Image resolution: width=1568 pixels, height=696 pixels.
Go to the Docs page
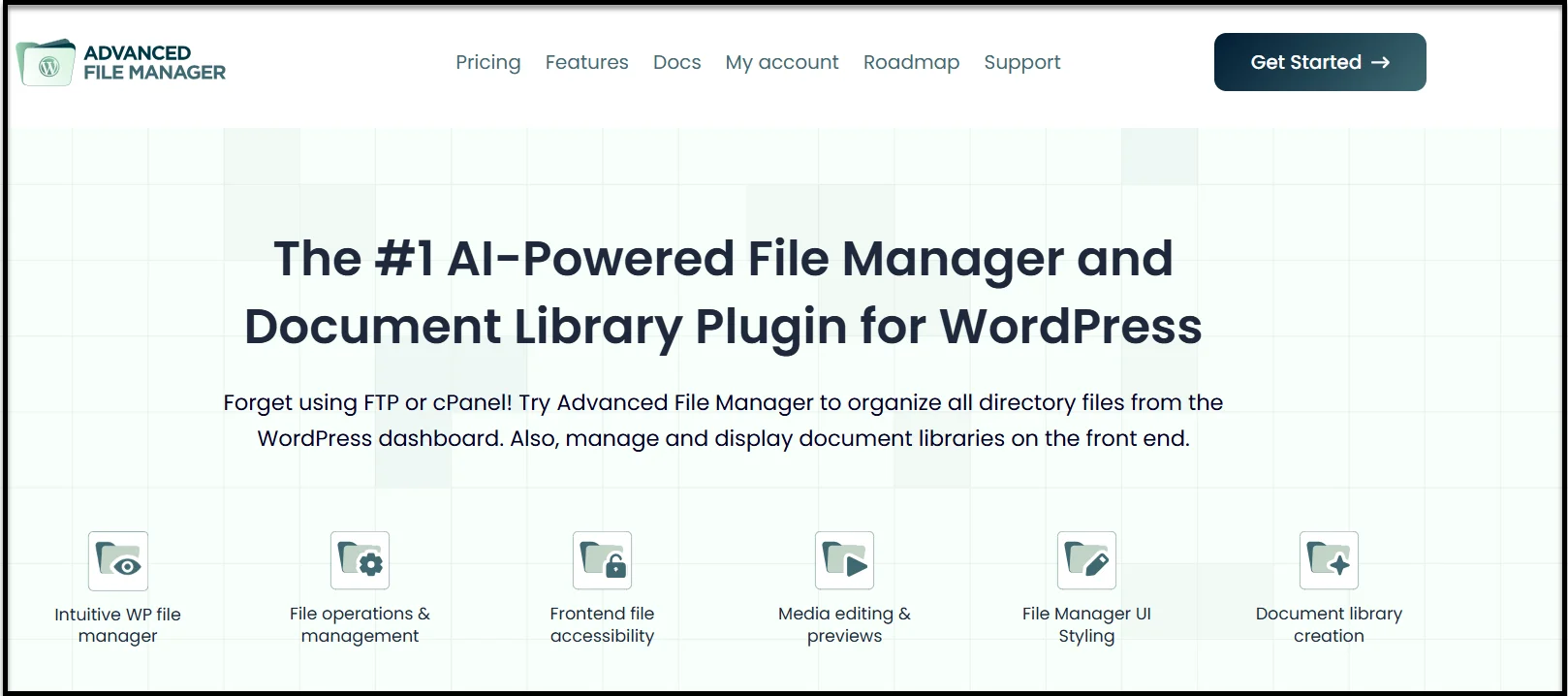coord(677,62)
